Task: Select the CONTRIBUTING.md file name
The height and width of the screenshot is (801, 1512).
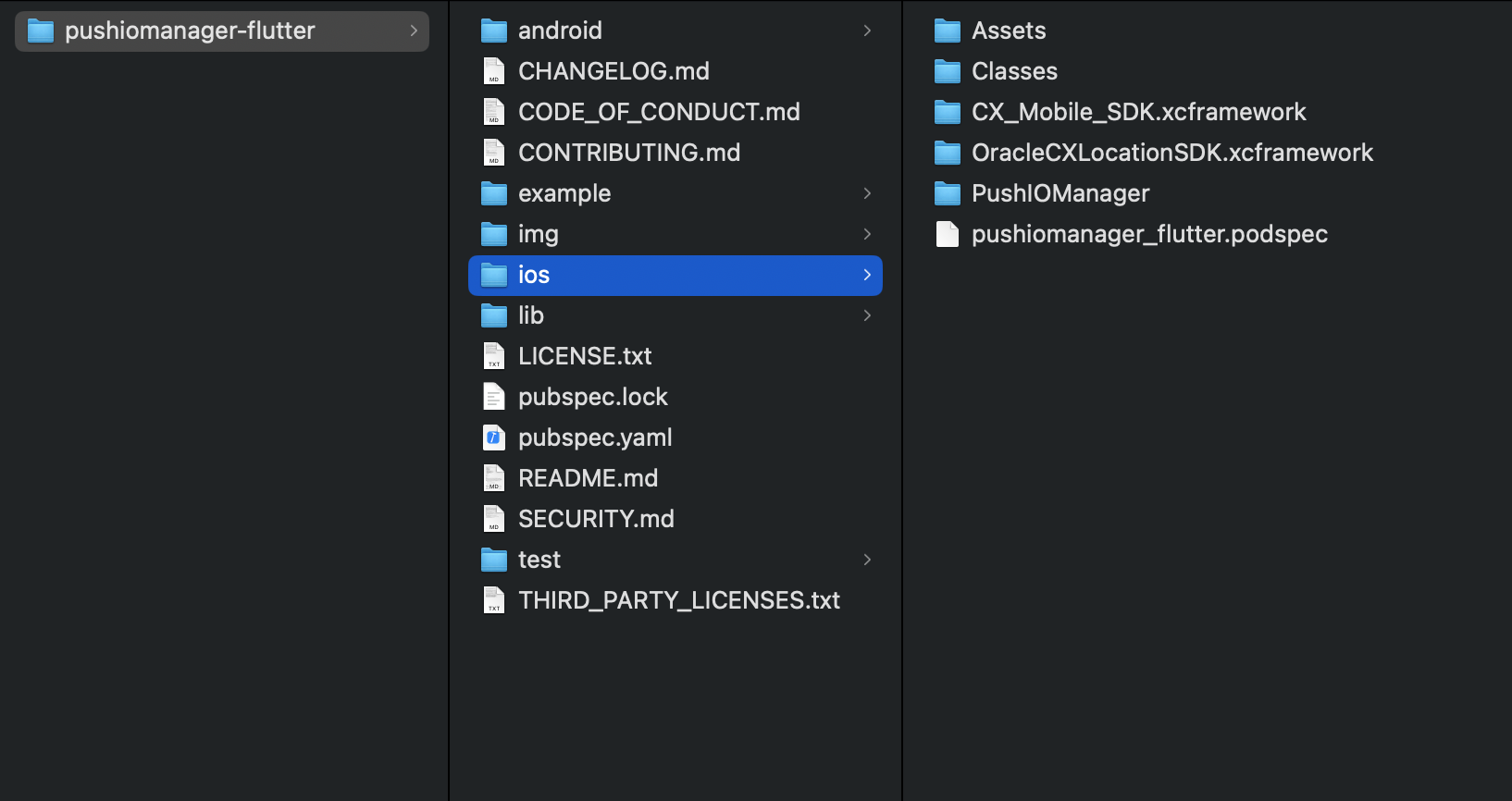Action: coord(629,153)
